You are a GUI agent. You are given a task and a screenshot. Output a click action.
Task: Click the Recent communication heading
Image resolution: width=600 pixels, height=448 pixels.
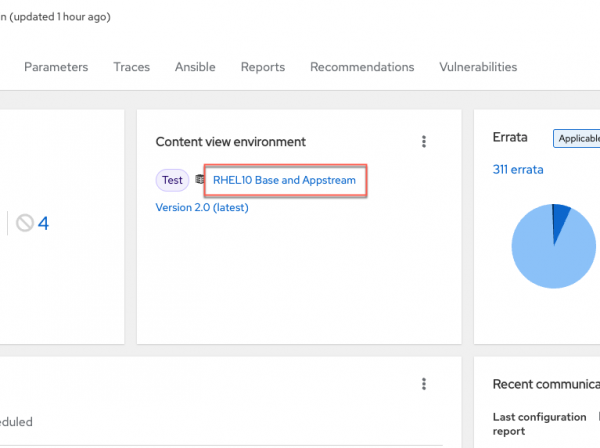coord(546,384)
